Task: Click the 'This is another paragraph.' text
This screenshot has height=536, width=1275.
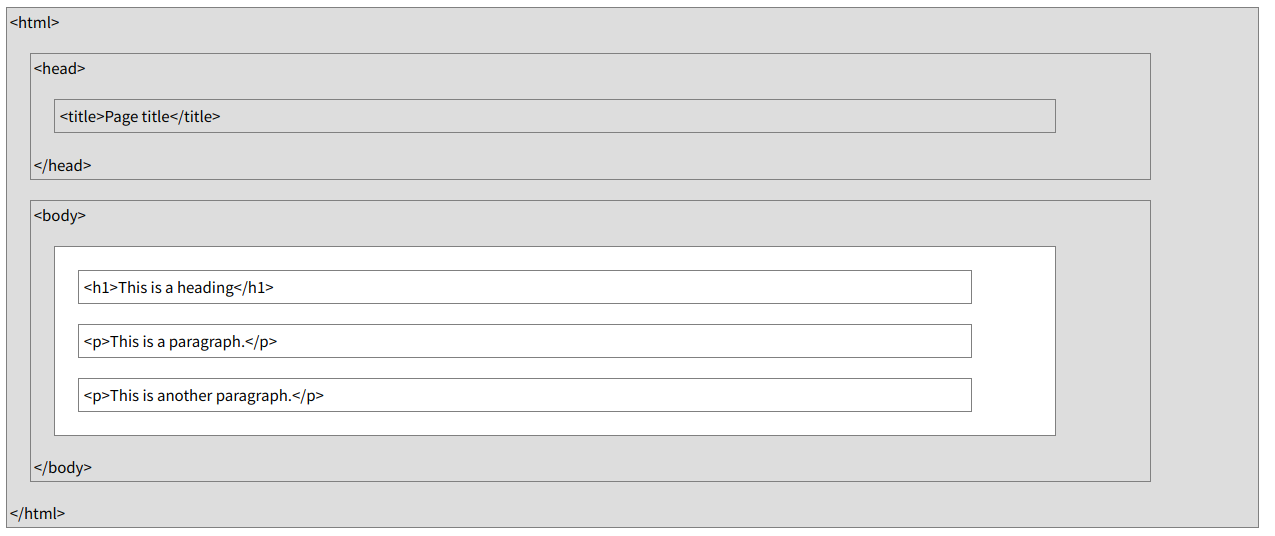Action: [x=201, y=395]
